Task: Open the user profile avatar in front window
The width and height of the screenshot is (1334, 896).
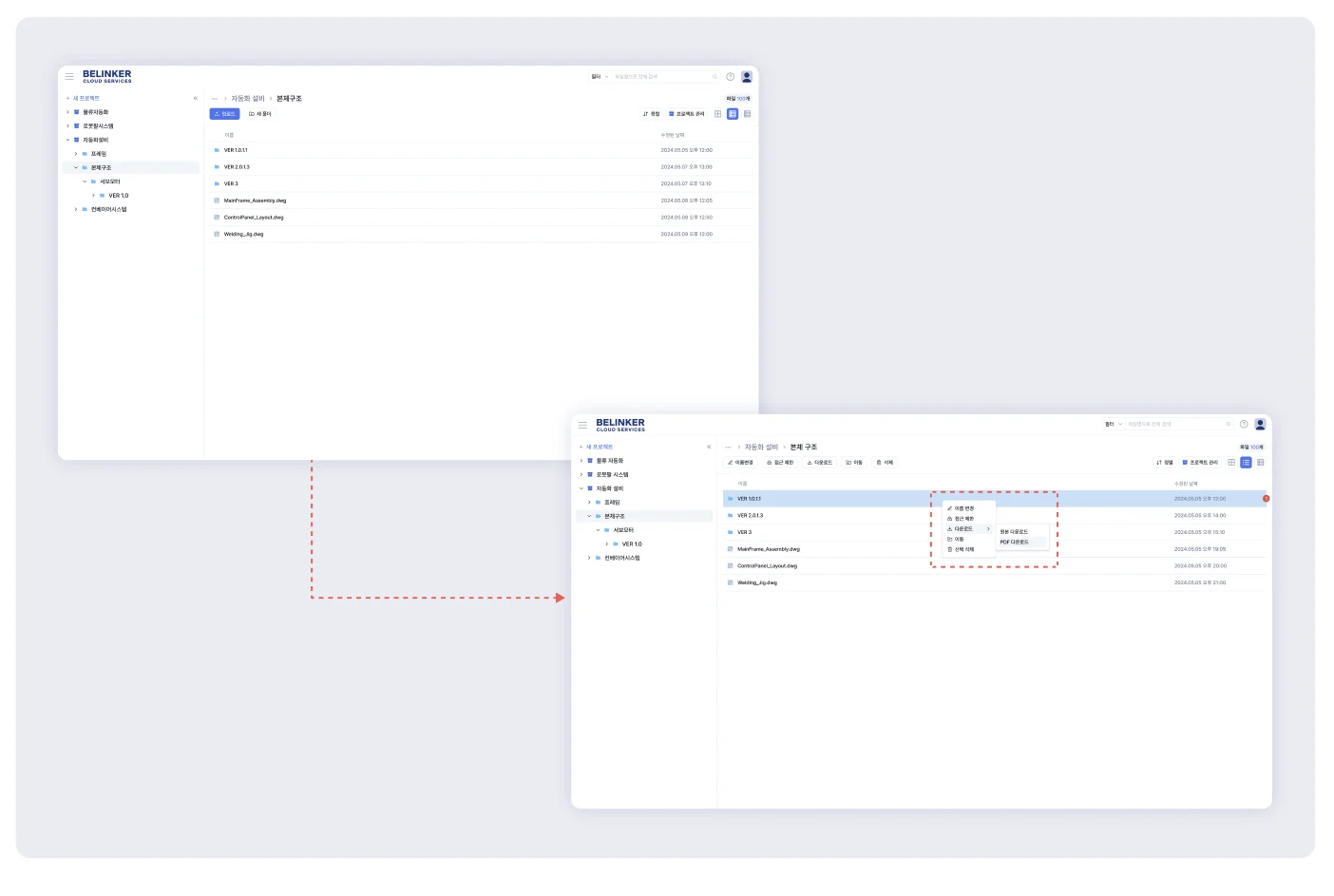Action: point(1260,425)
